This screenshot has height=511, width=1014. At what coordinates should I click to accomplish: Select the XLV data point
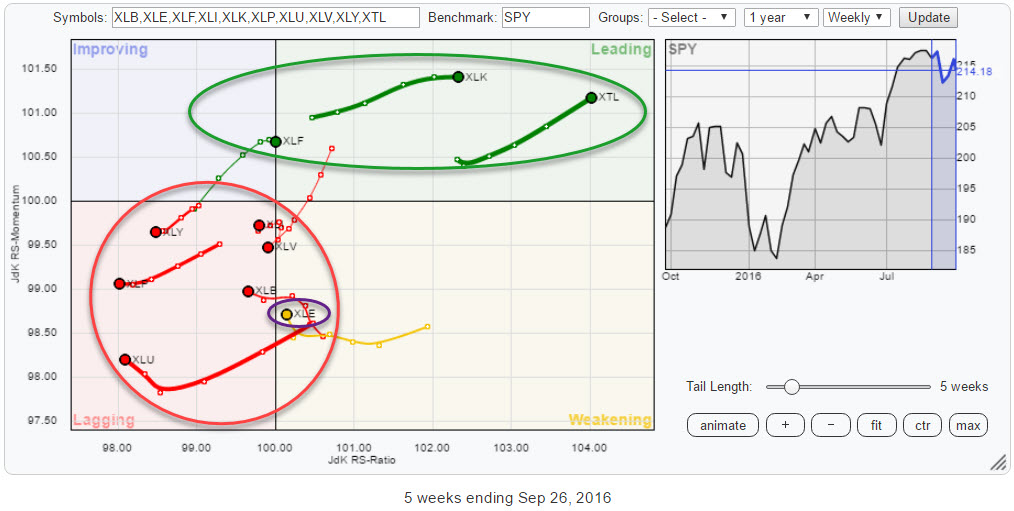point(268,247)
